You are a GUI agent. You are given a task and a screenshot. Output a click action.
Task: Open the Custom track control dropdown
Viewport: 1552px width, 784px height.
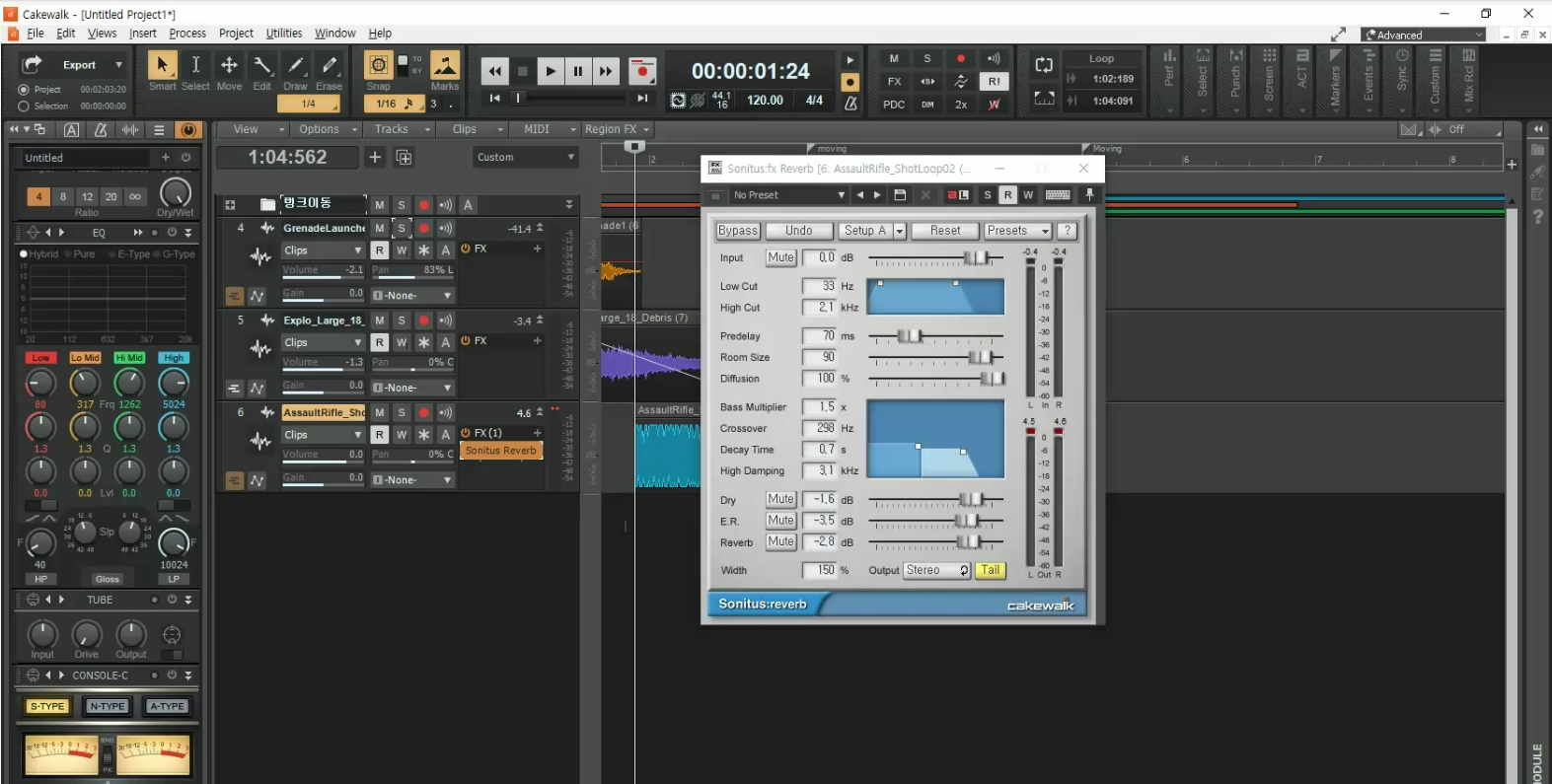[524, 157]
